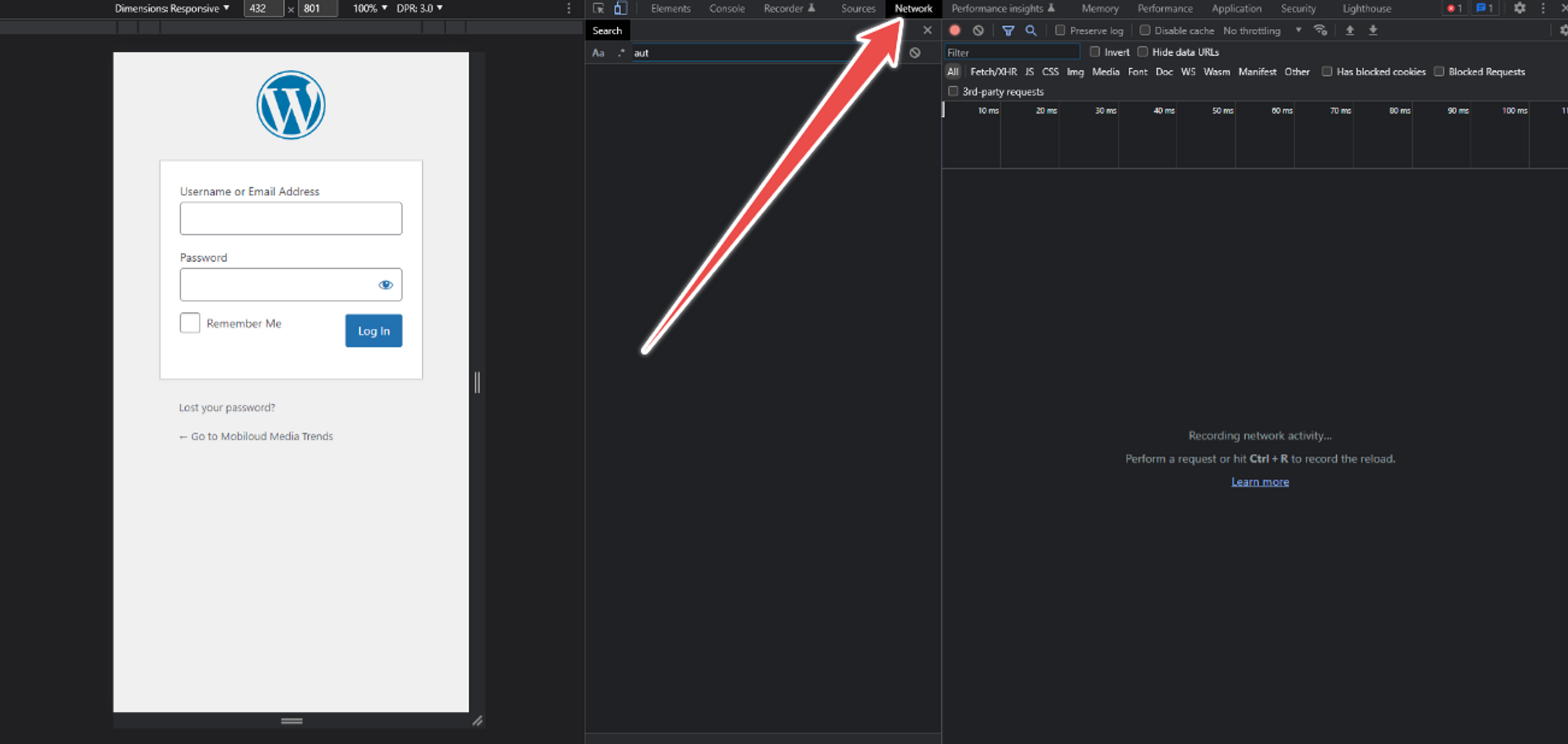
Task: Open device toolbar three-dot options
Action: pos(569,9)
